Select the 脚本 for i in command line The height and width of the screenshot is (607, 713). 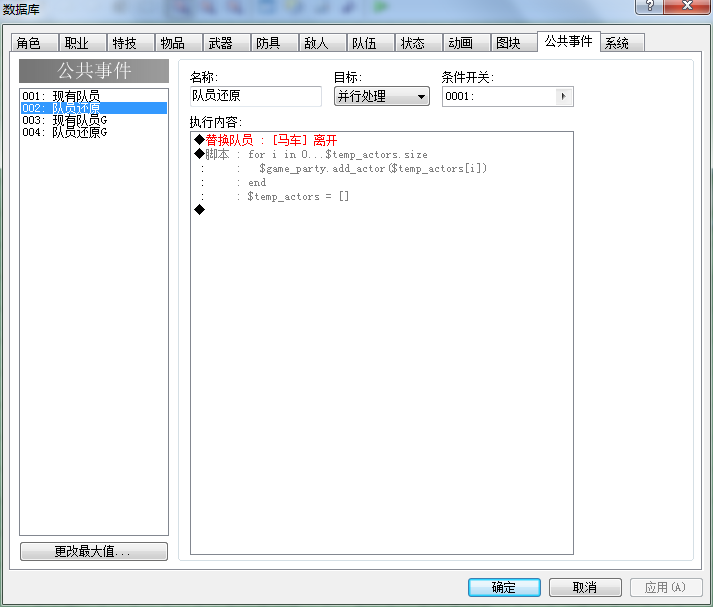coord(382,155)
